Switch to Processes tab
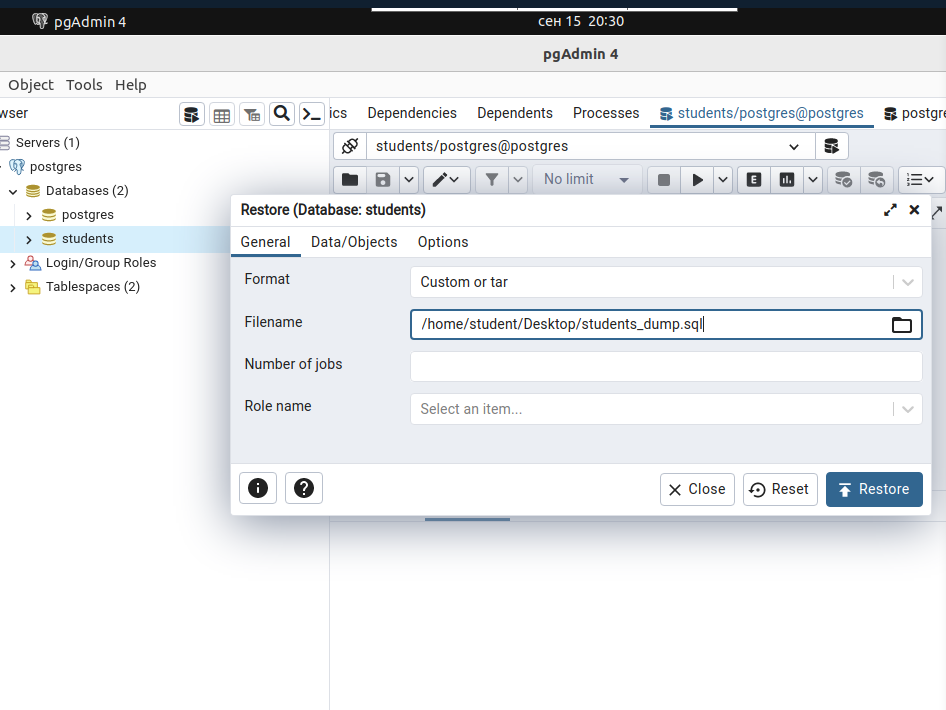The image size is (946, 710). coord(606,113)
